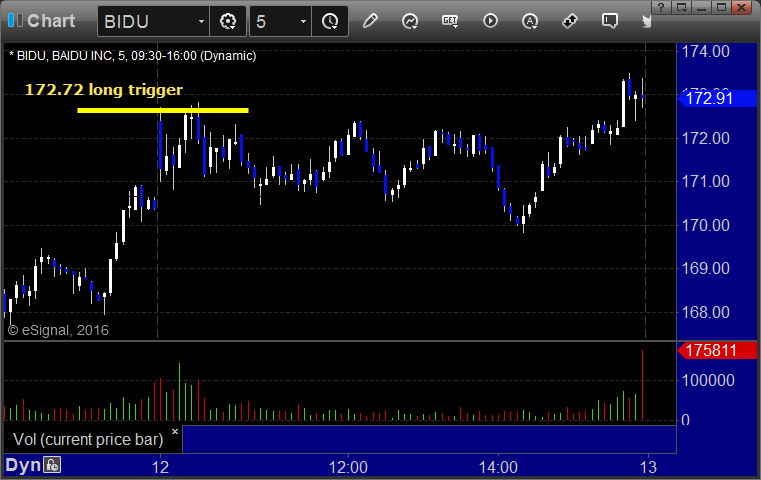Screen dimensions: 761x480
Task: Click the 175811 volume value label
Action: tap(717, 350)
